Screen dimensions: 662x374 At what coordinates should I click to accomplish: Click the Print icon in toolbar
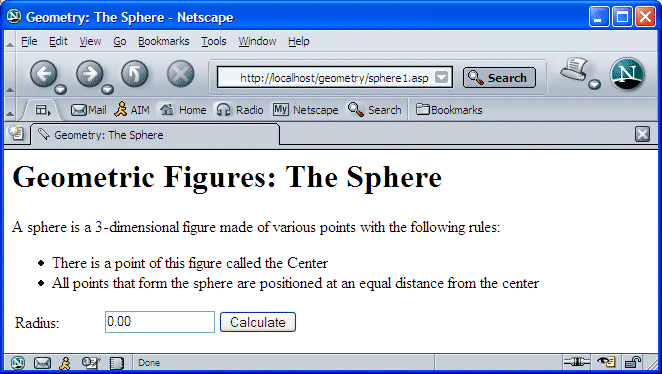[x=574, y=70]
